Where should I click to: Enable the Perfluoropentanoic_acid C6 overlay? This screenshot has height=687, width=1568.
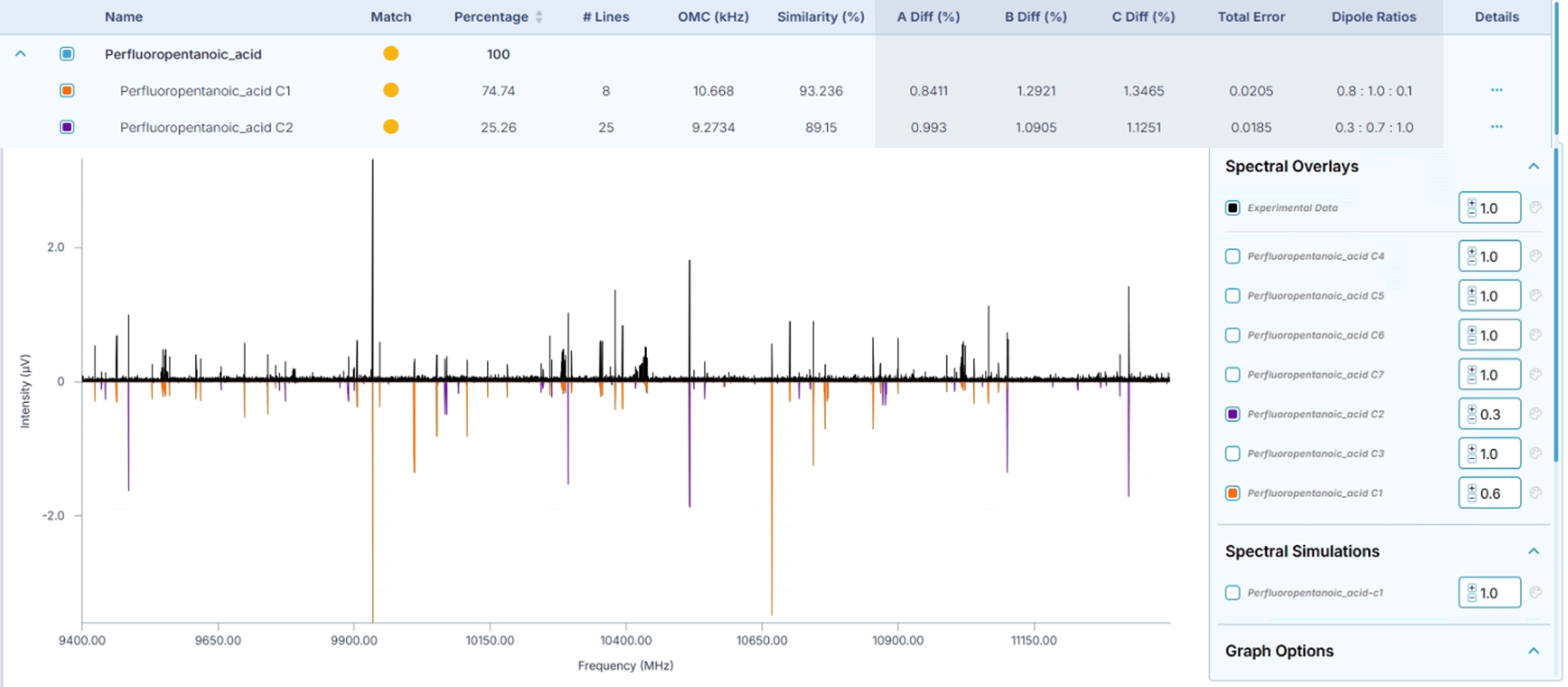[x=1232, y=335]
